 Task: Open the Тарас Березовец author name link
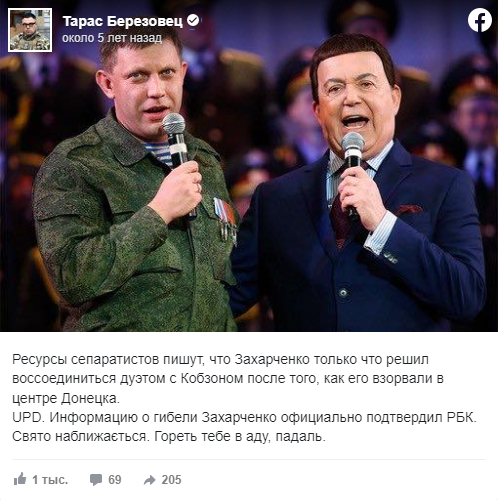pos(123,21)
